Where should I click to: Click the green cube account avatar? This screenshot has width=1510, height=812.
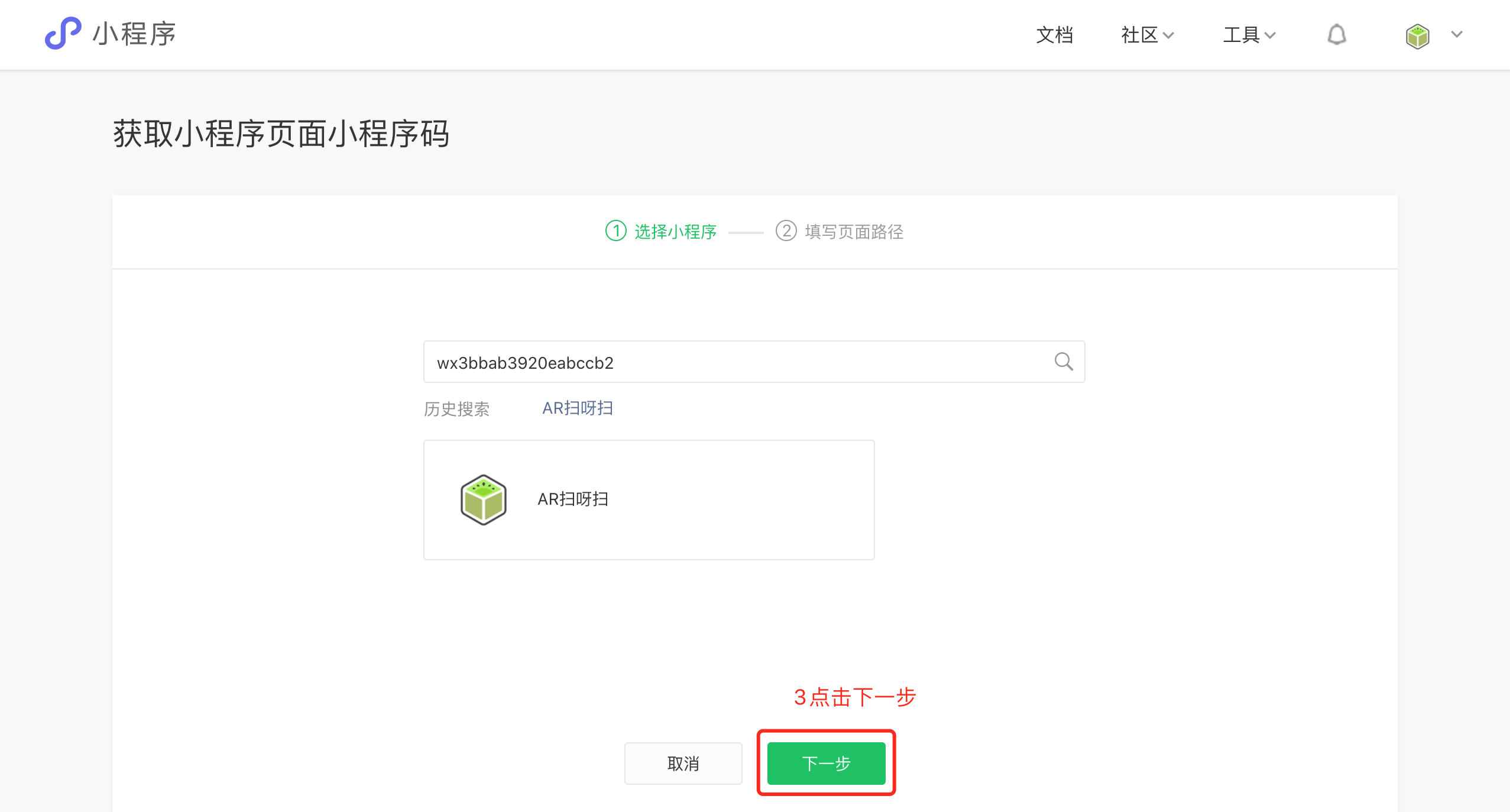pyautogui.click(x=1417, y=36)
